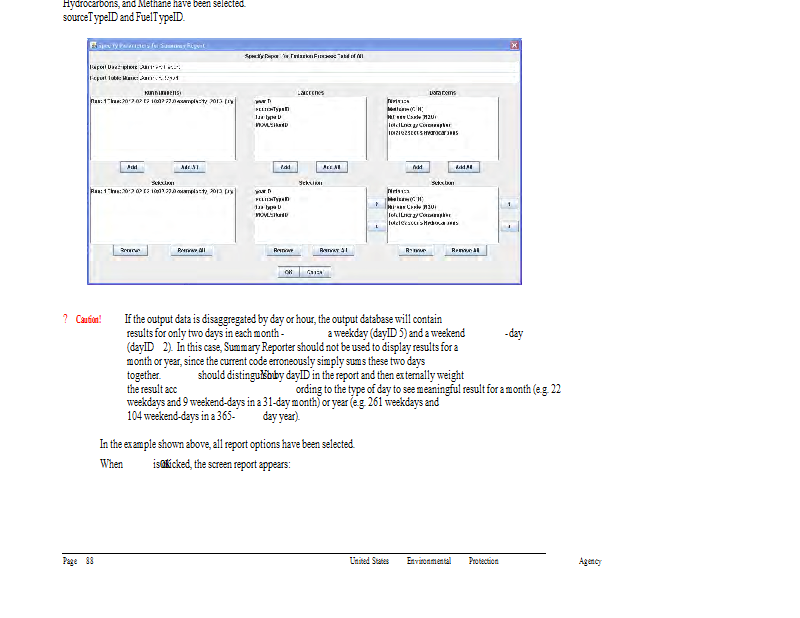Close the Summary Report parameters dialog
Image resolution: width=800 pixels, height=618 pixels.
[515, 46]
